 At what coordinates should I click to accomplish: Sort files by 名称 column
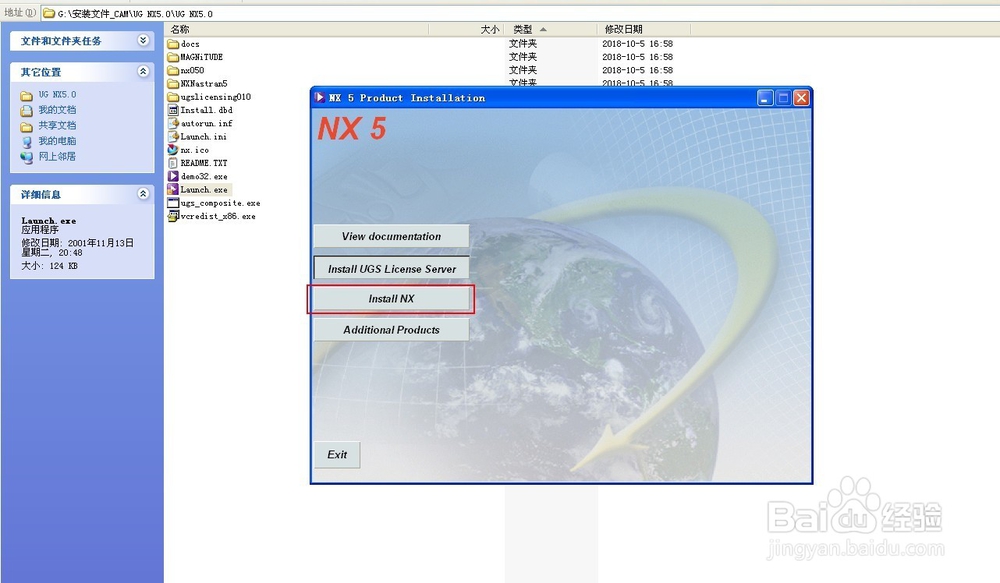297,29
